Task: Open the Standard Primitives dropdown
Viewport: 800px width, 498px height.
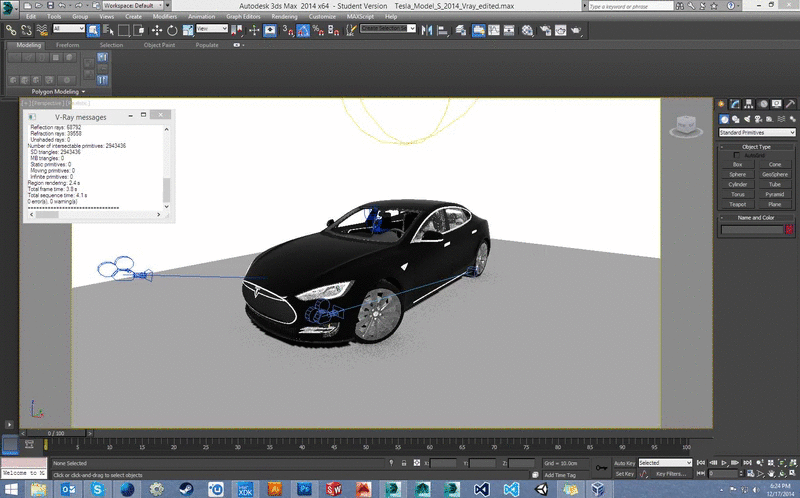Action: coord(757,132)
